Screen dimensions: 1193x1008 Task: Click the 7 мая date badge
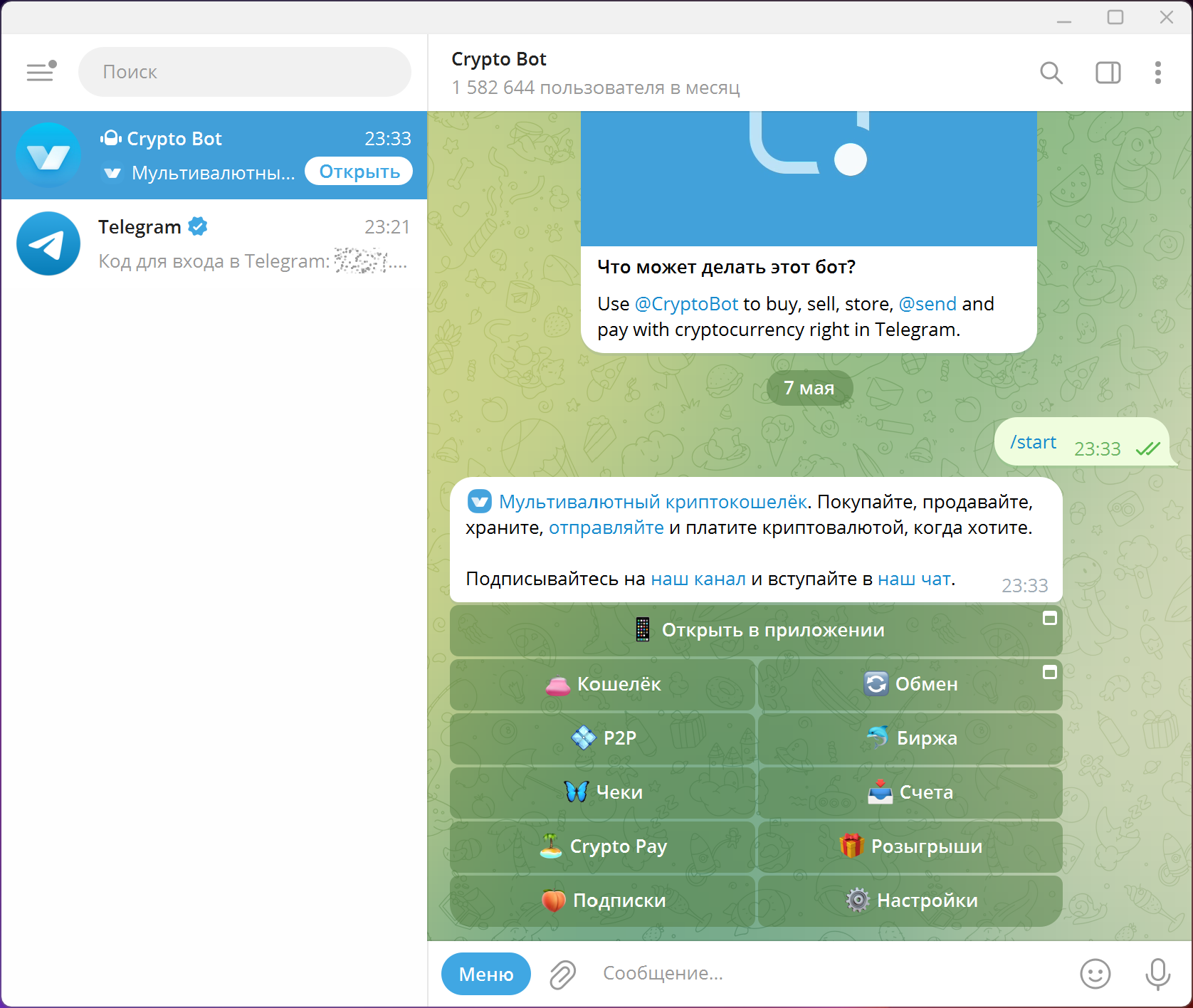(x=809, y=388)
